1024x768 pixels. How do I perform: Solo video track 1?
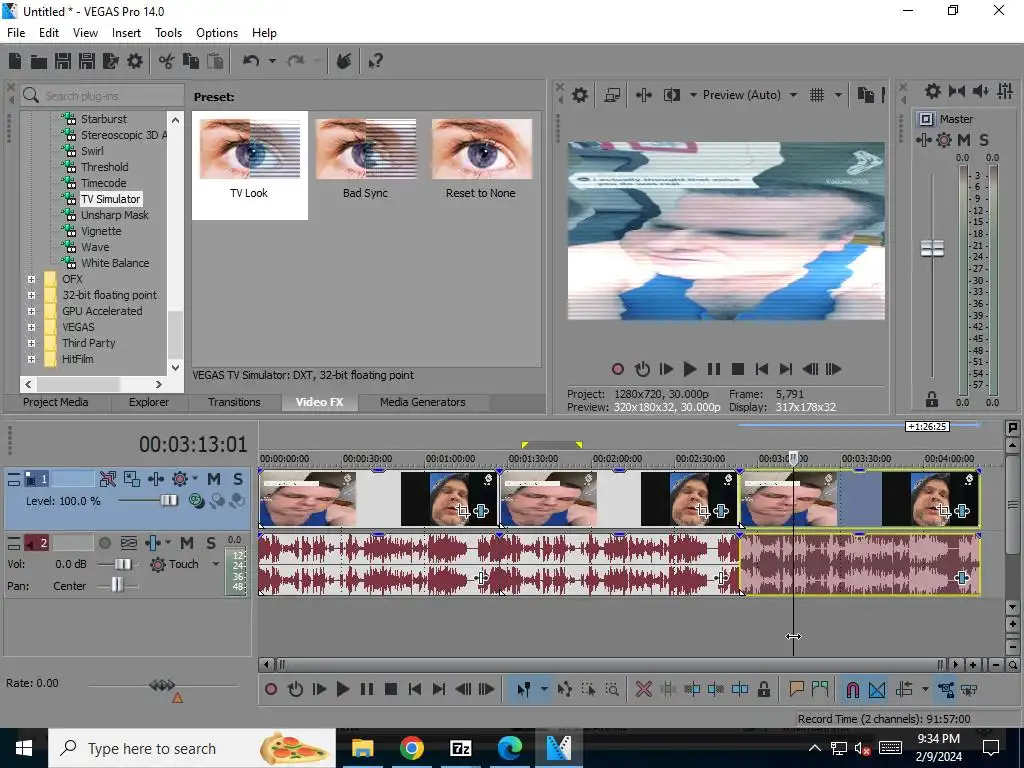[238, 479]
